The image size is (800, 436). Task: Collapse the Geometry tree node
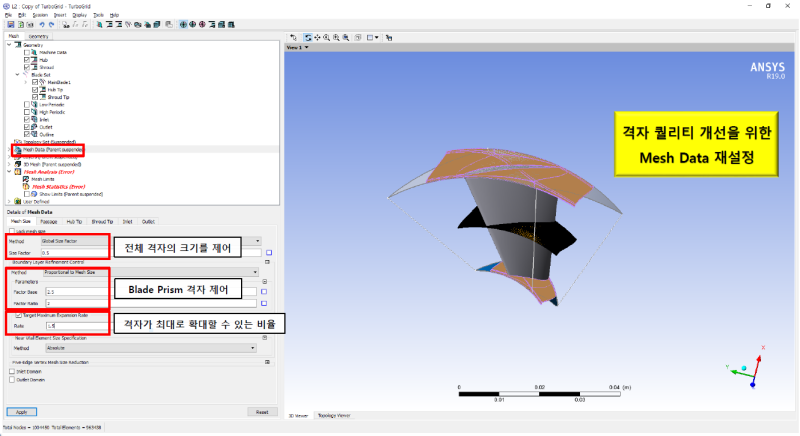9,45
